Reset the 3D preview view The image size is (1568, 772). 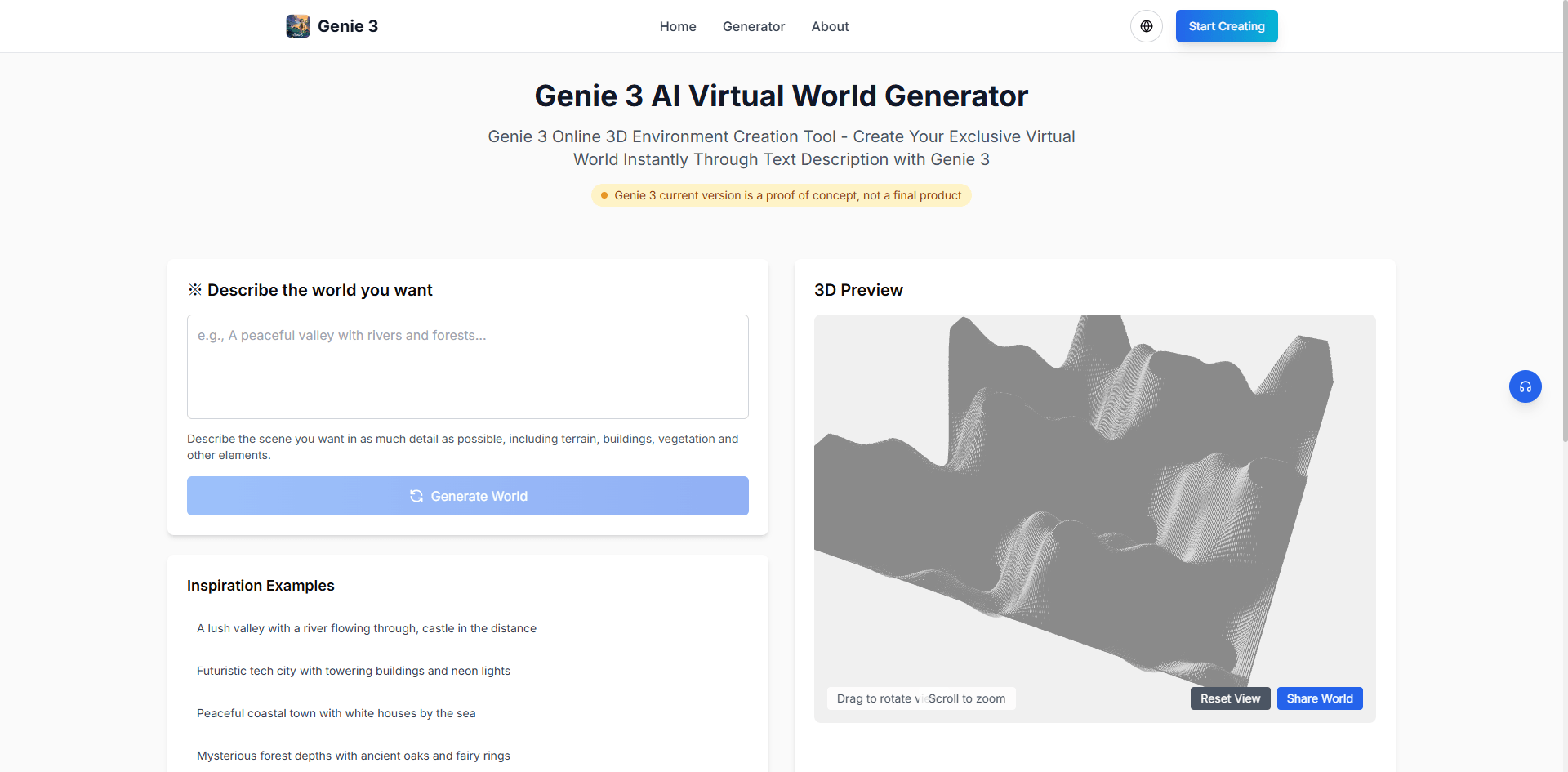pyautogui.click(x=1230, y=698)
